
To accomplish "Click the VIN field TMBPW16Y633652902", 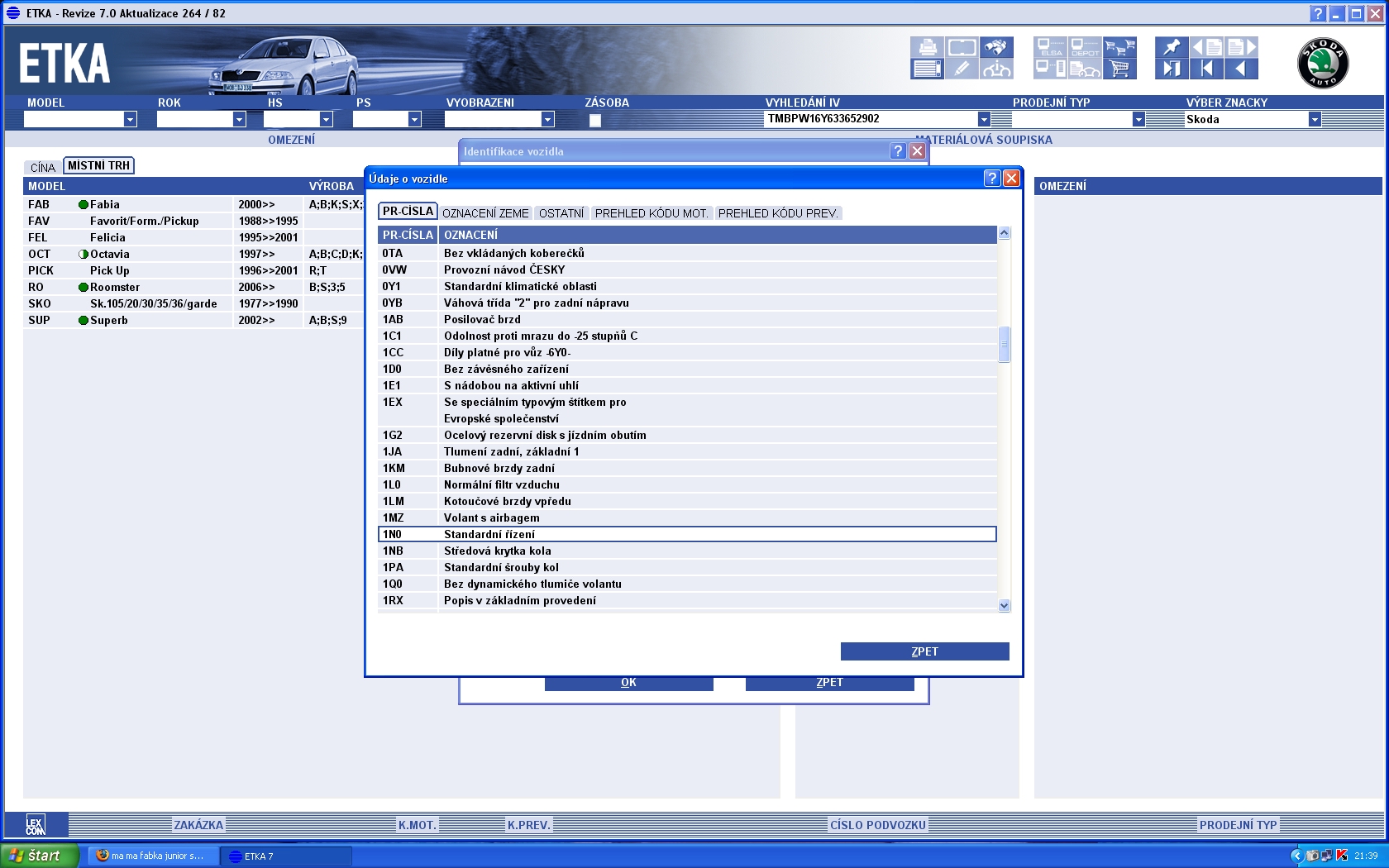I will click(870, 119).
